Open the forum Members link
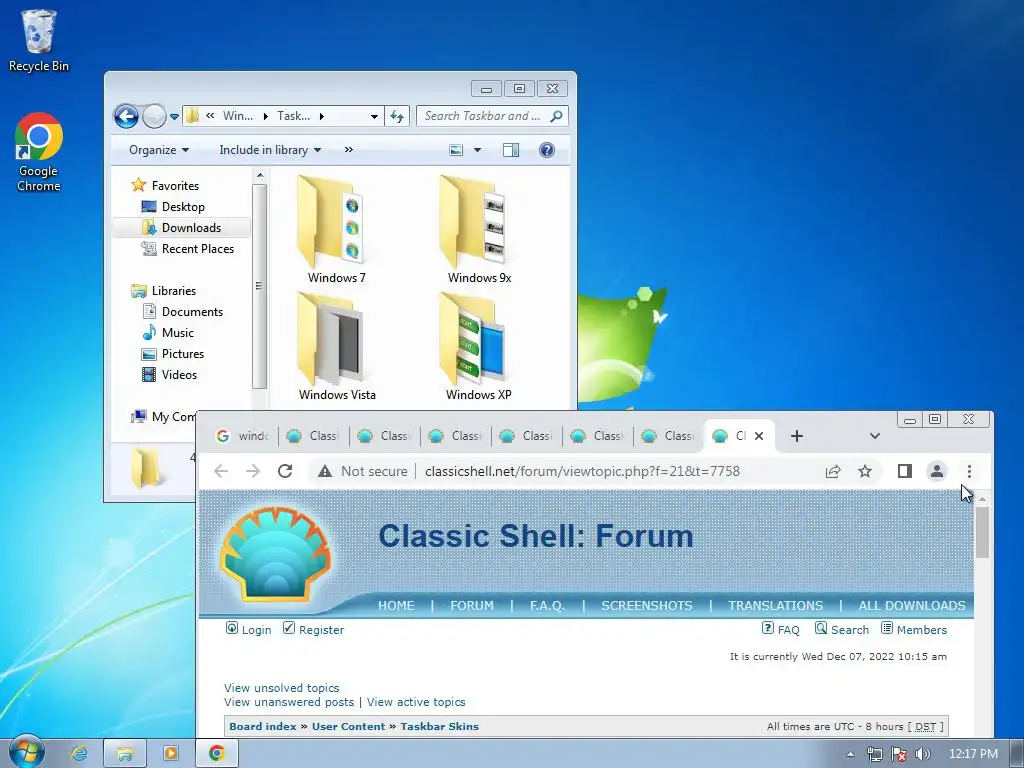This screenshot has width=1024, height=768. click(x=914, y=629)
